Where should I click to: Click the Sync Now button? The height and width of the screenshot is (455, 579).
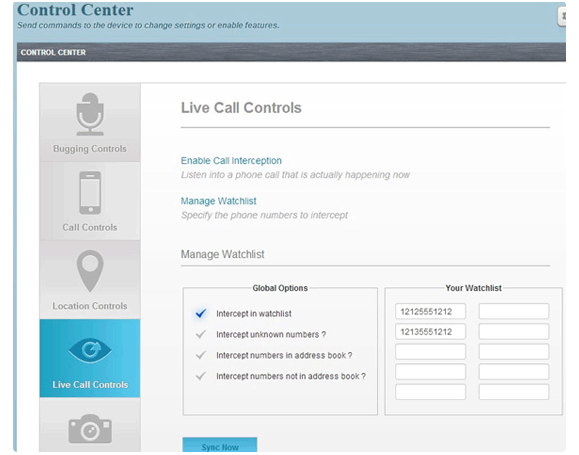(x=220, y=445)
